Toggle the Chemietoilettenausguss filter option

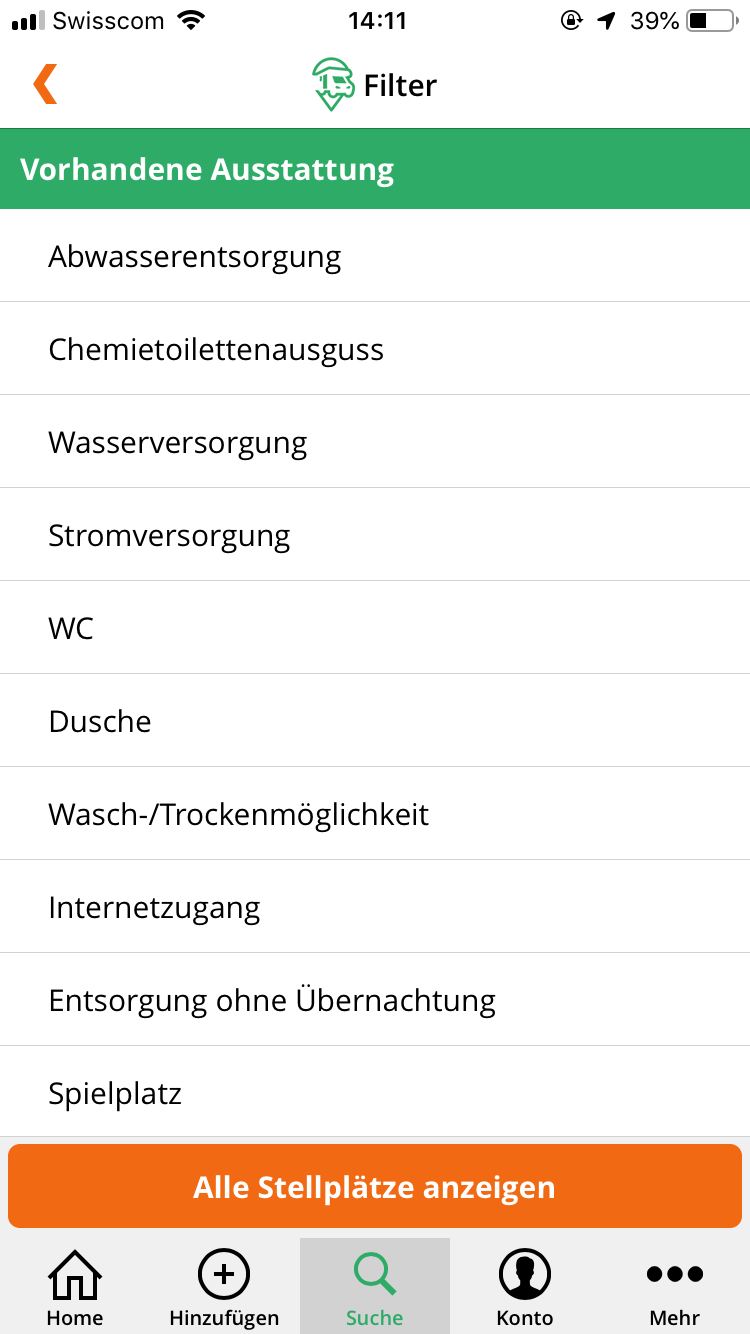[x=375, y=349]
